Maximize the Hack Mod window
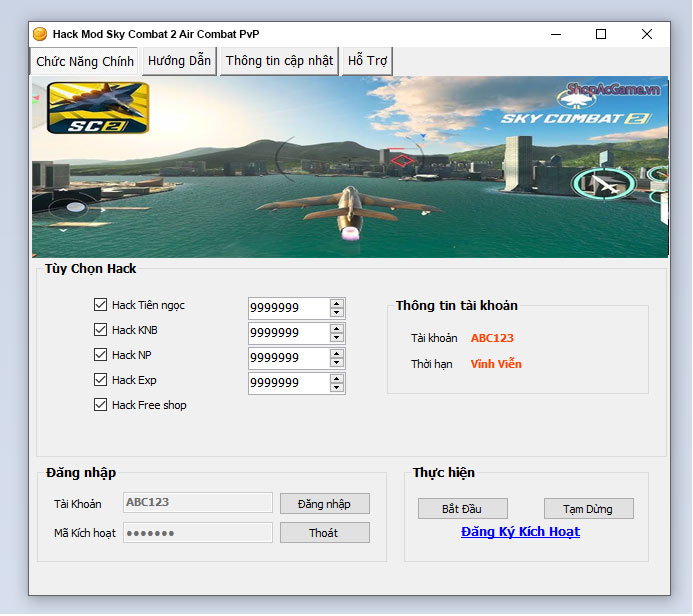693x616 pixels. pos(601,34)
